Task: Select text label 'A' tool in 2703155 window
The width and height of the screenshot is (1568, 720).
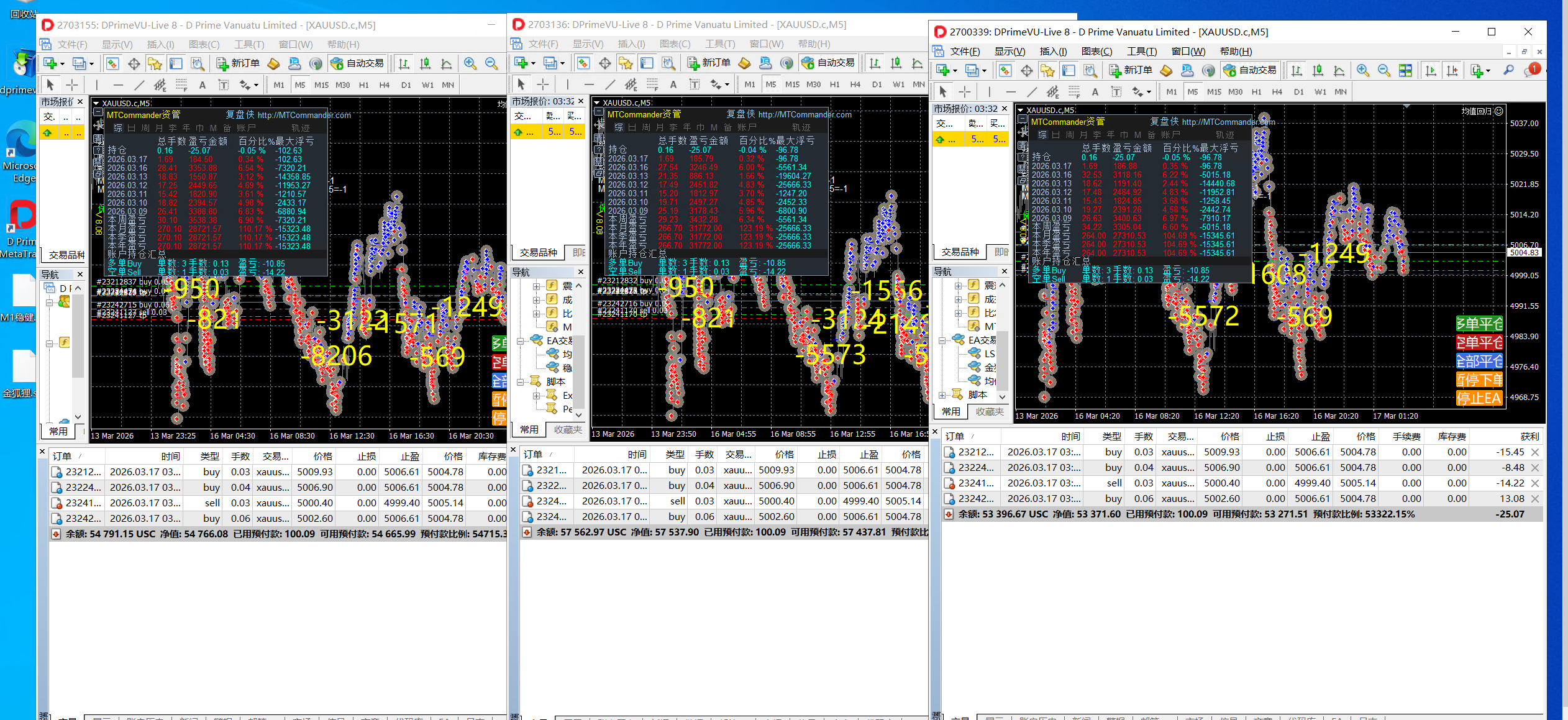Action: 202,85
